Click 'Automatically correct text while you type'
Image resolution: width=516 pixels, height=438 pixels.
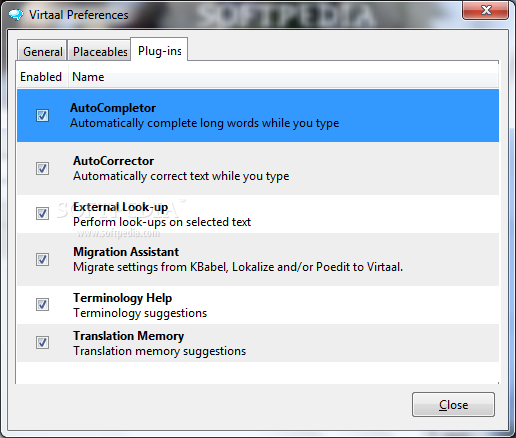click(x=181, y=176)
